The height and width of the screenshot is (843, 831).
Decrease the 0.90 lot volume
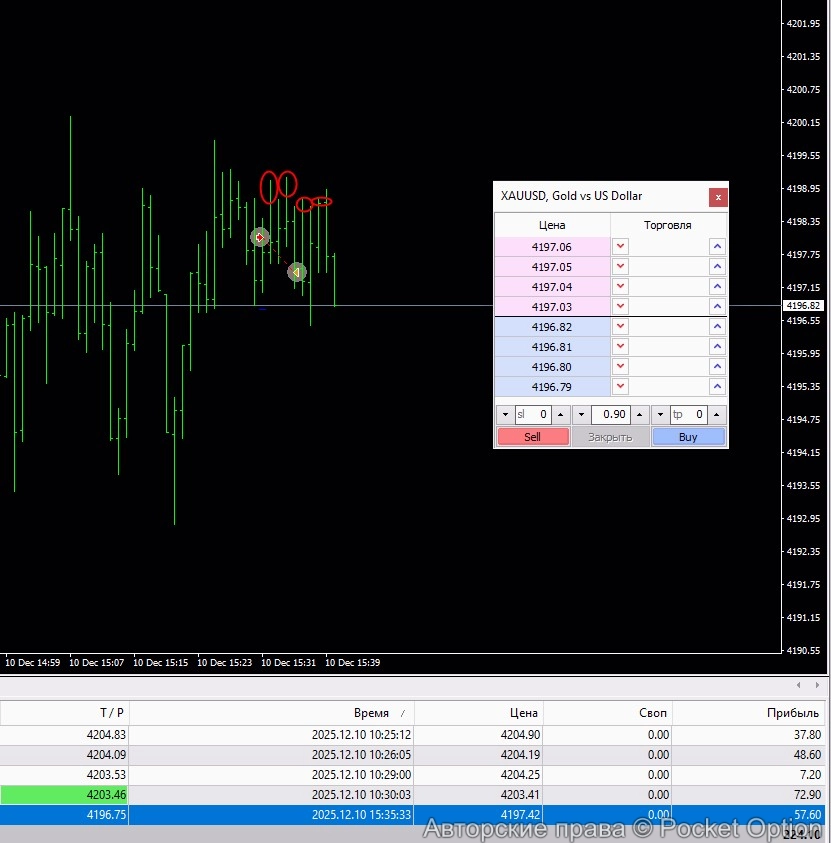point(582,415)
